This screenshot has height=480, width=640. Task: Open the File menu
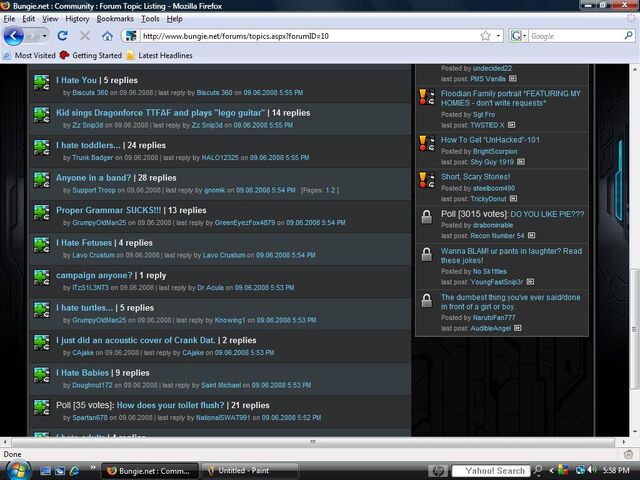[9, 19]
